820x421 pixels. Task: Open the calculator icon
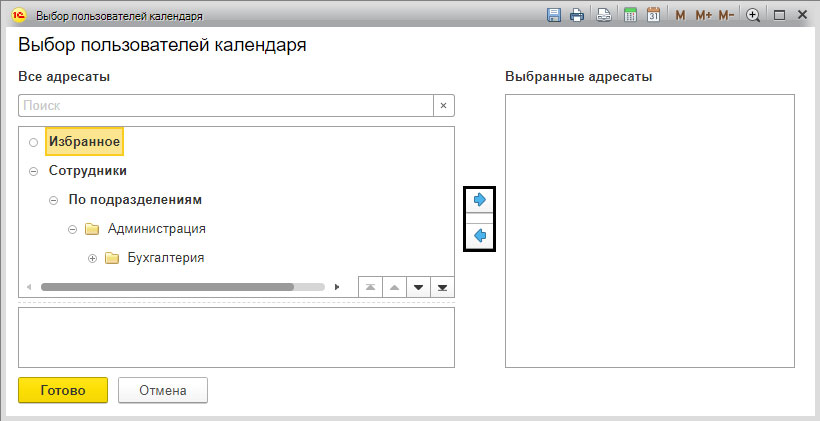[631, 15]
